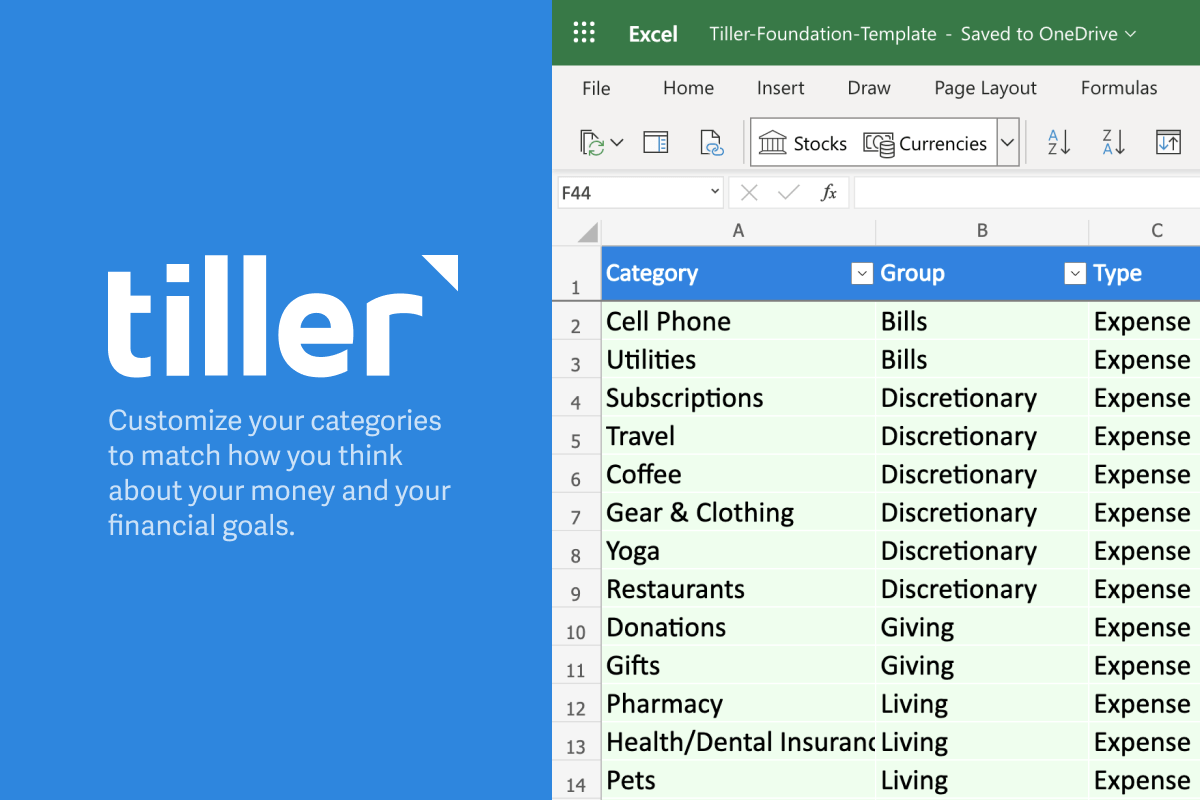Image resolution: width=1200 pixels, height=800 pixels.
Task: Select the Expense cell in row 9
Action: (1145, 589)
